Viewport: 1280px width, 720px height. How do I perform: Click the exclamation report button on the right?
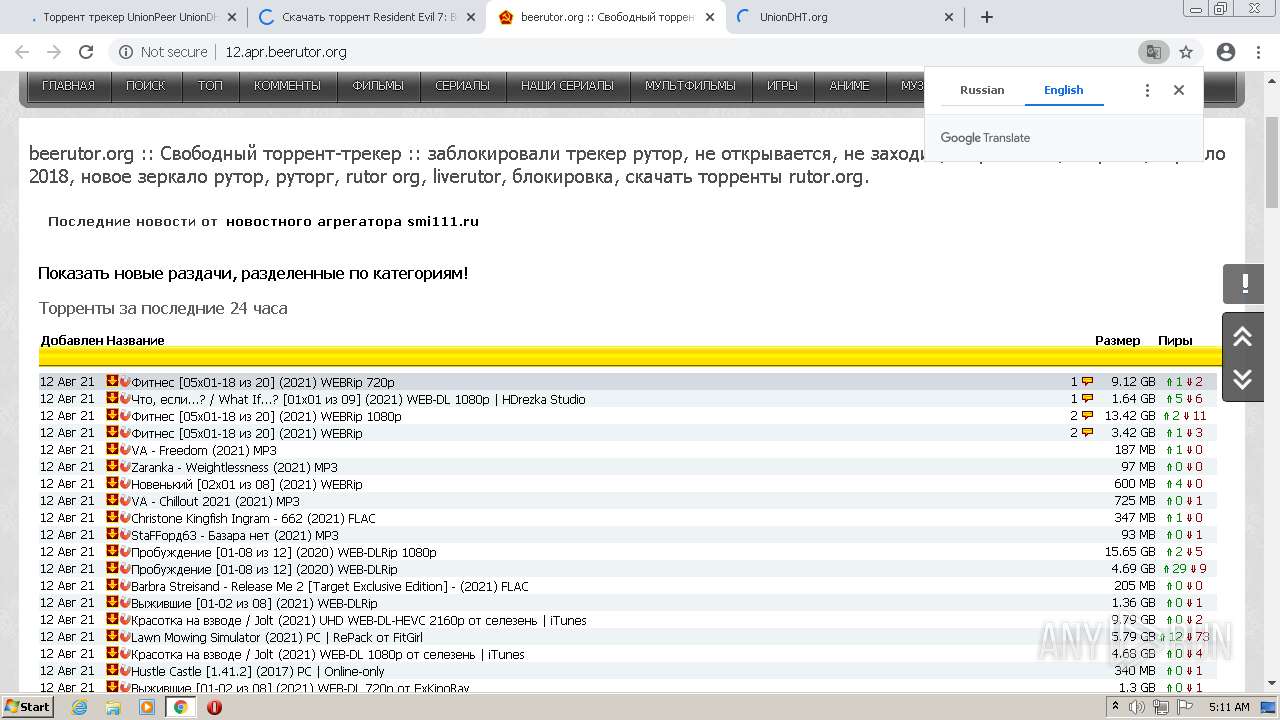[x=1244, y=284]
